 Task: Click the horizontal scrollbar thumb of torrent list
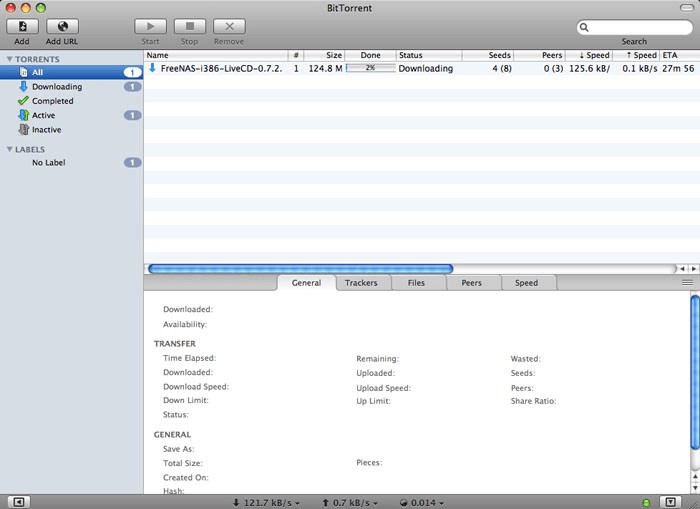pyautogui.click(x=300, y=268)
